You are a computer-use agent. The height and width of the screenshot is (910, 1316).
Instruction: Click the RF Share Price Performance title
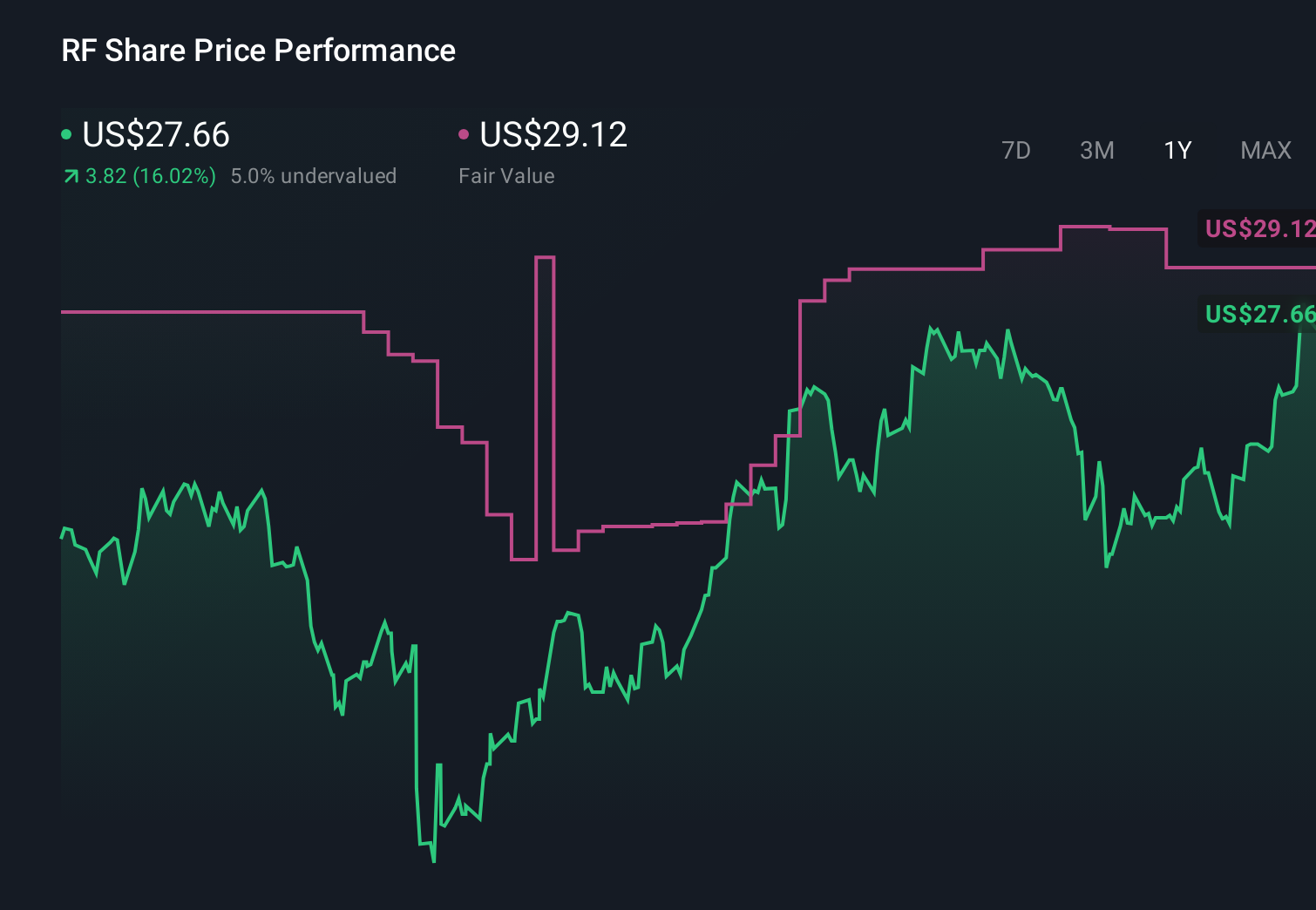tap(257, 51)
